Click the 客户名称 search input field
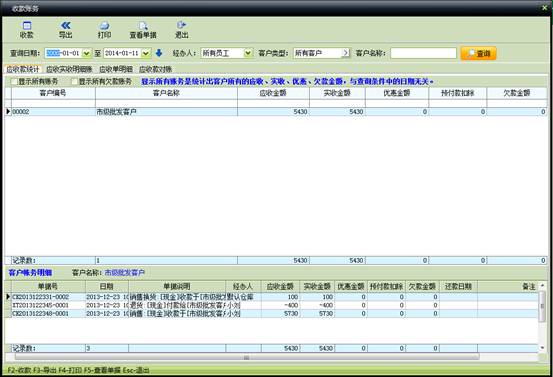The image size is (553, 377). [x=424, y=53]
